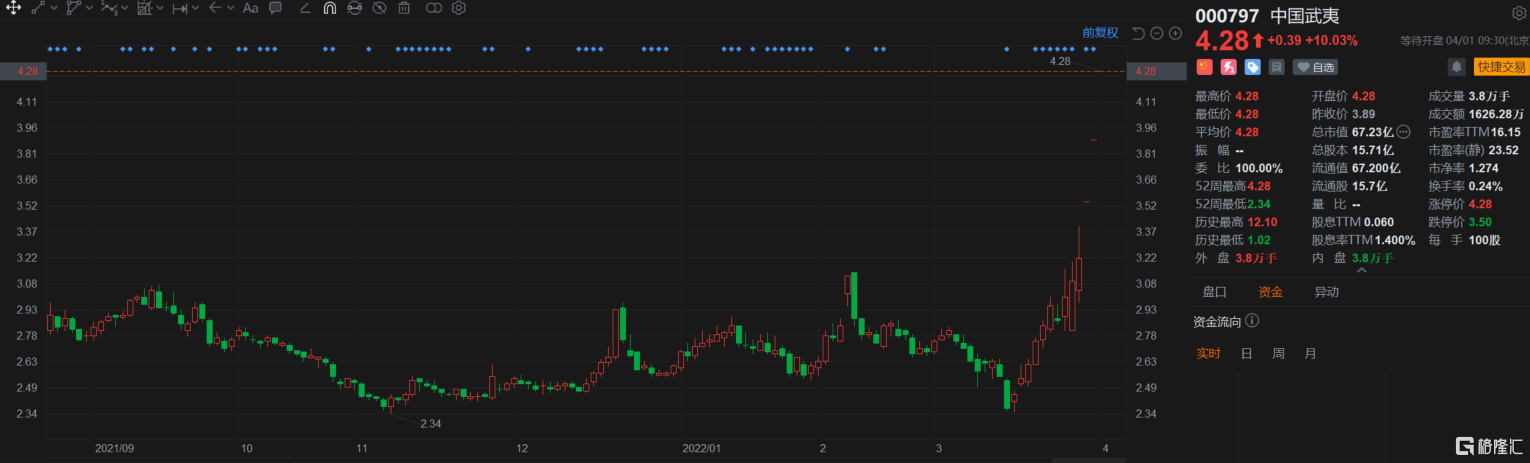Expand the measurement tool dropdown
Image resolution: width=1530 pixels, height=463 pixels.
tap(195, 8)
